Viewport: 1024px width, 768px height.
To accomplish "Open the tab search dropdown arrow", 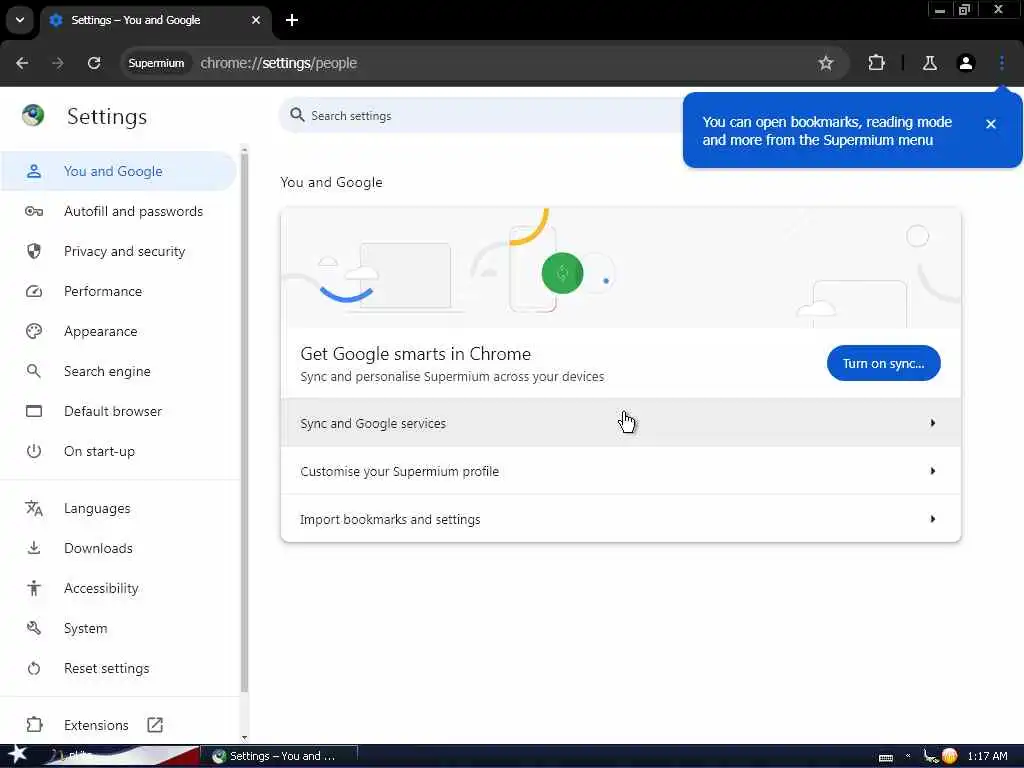I will (20, 20).
